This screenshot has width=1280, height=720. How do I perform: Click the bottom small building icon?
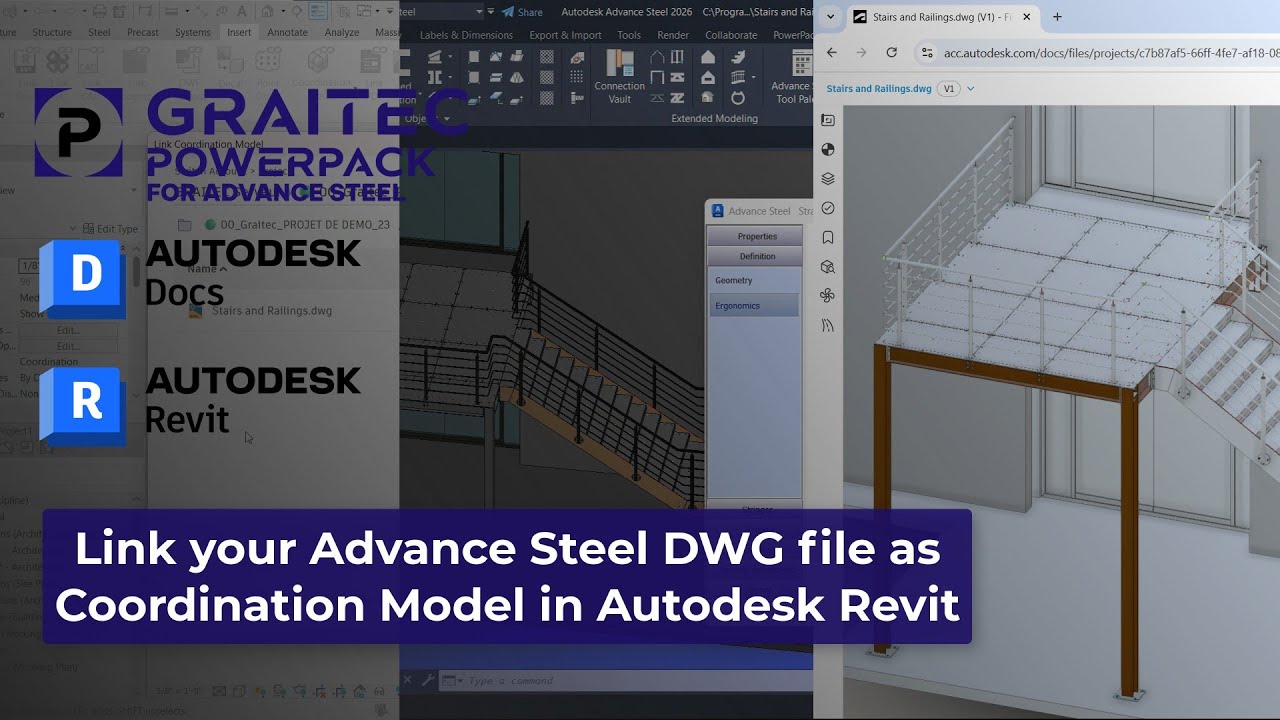708,98
